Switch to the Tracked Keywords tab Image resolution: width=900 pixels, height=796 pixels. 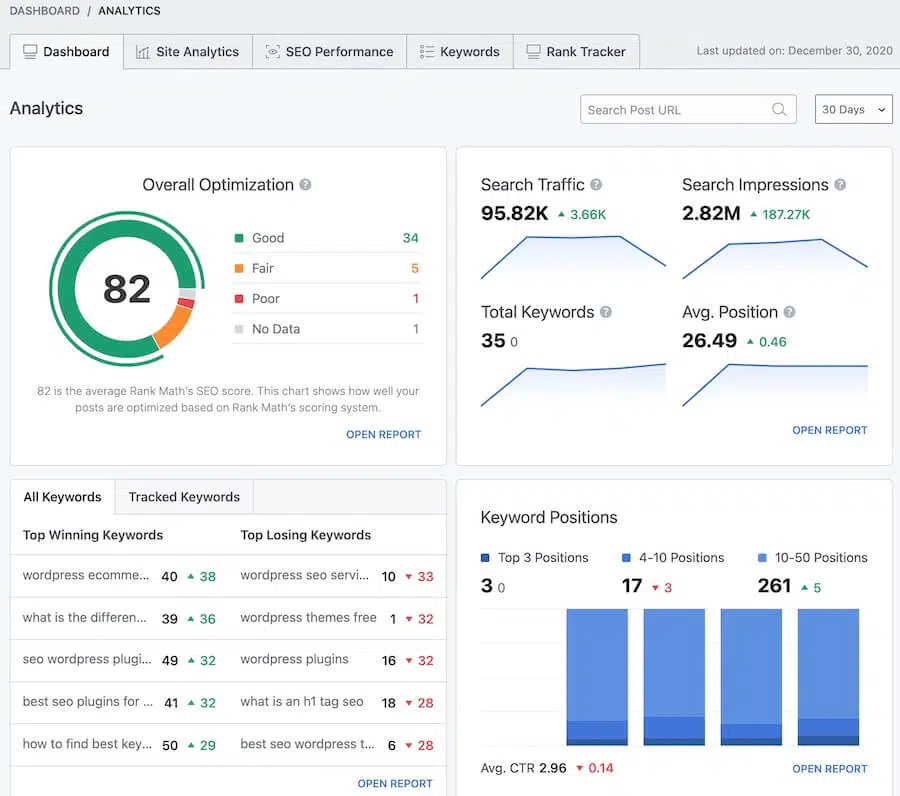coord(183,496)
